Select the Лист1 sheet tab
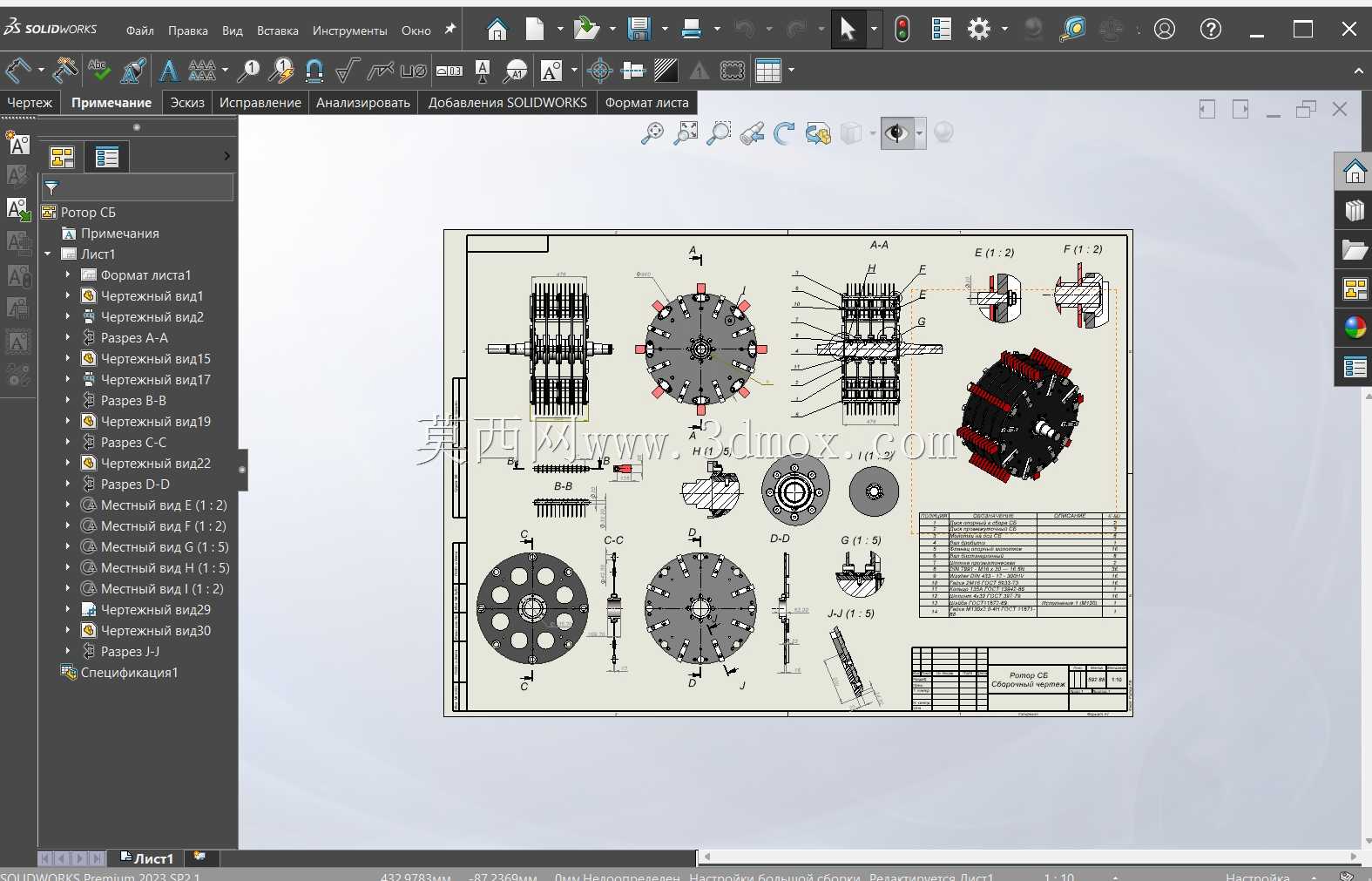Image resolution: width=1372 pixels, height=881 pixels. (x=147, y=858)
